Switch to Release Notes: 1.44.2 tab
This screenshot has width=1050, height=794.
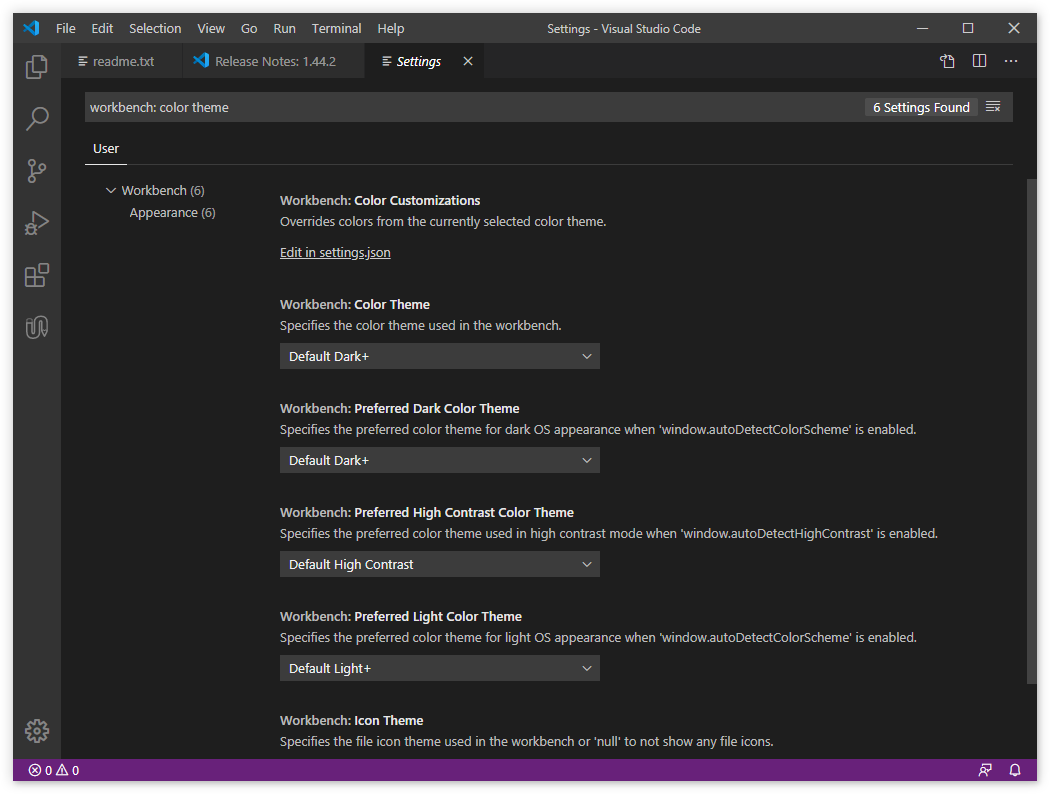[273, 61]
